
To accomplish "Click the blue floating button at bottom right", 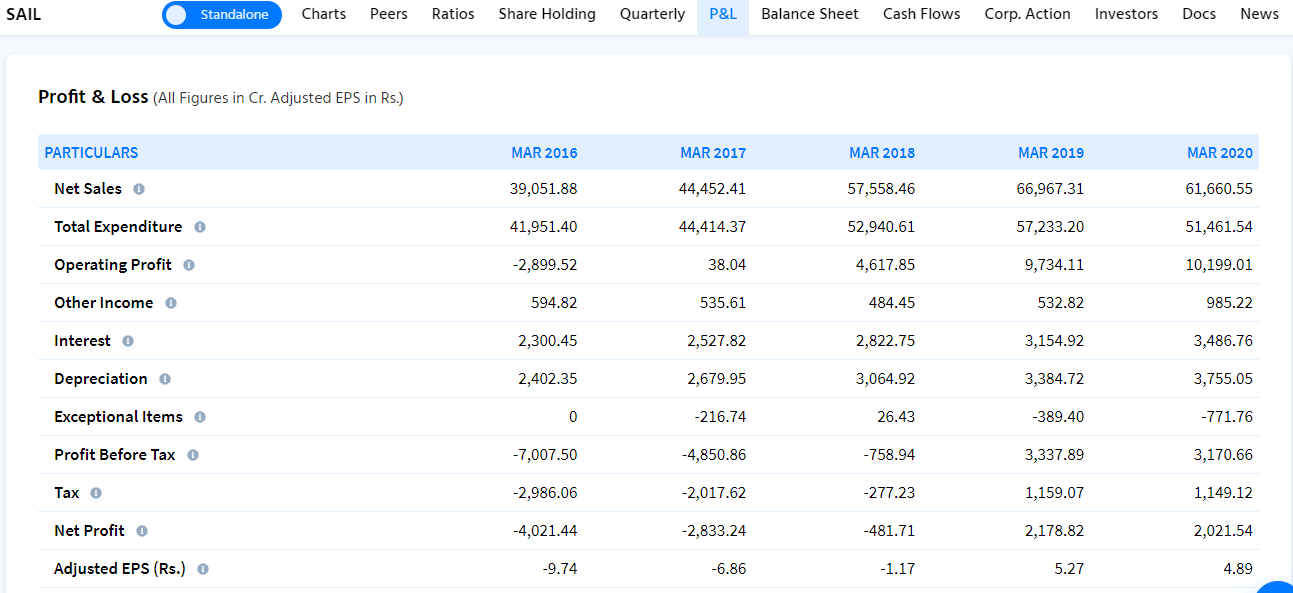I will (1274, 588).
